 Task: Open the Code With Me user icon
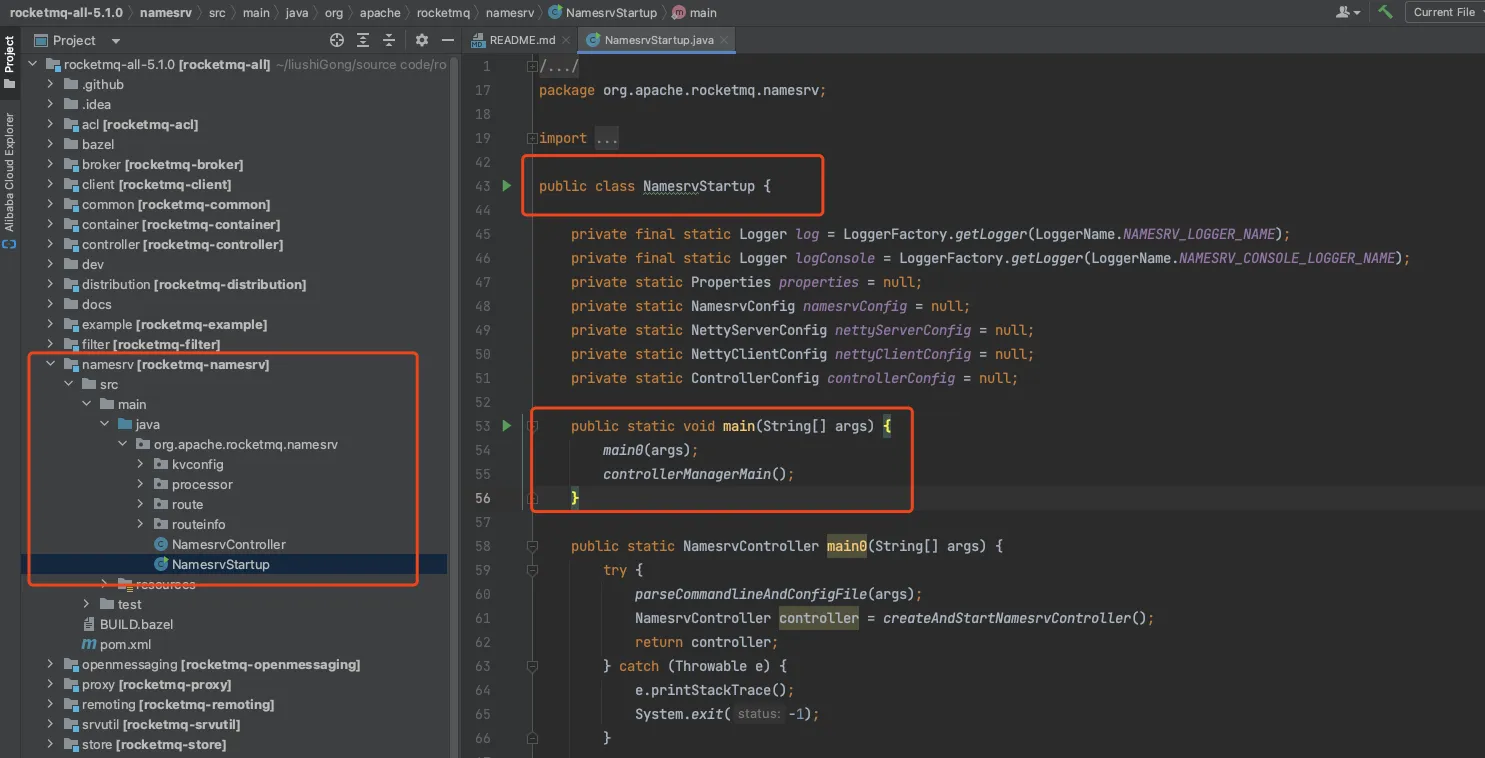coord(1347,12)
